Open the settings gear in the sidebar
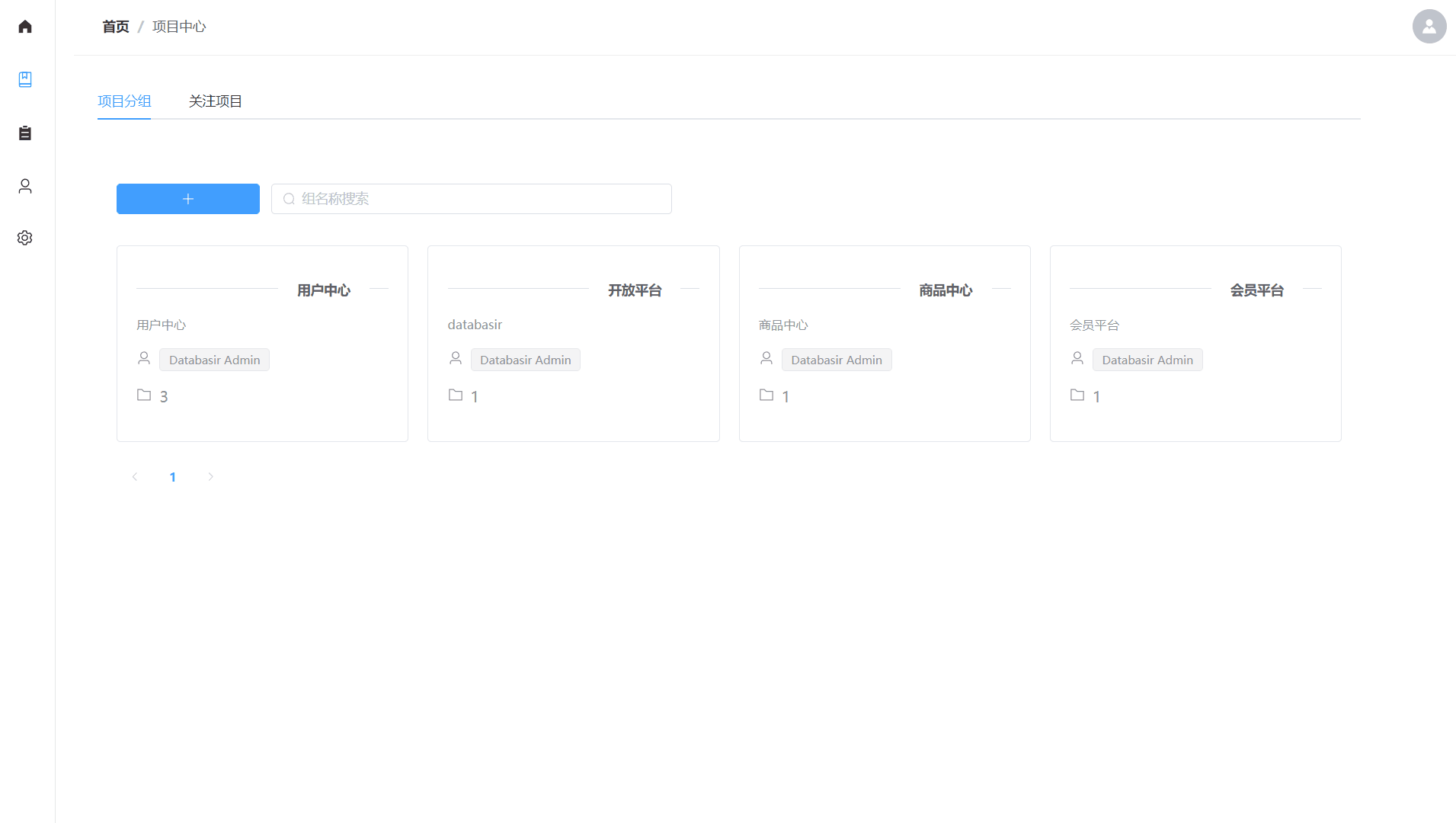Image resolution: width=1456 pixels, height=823 pixels. coord(25,238)
